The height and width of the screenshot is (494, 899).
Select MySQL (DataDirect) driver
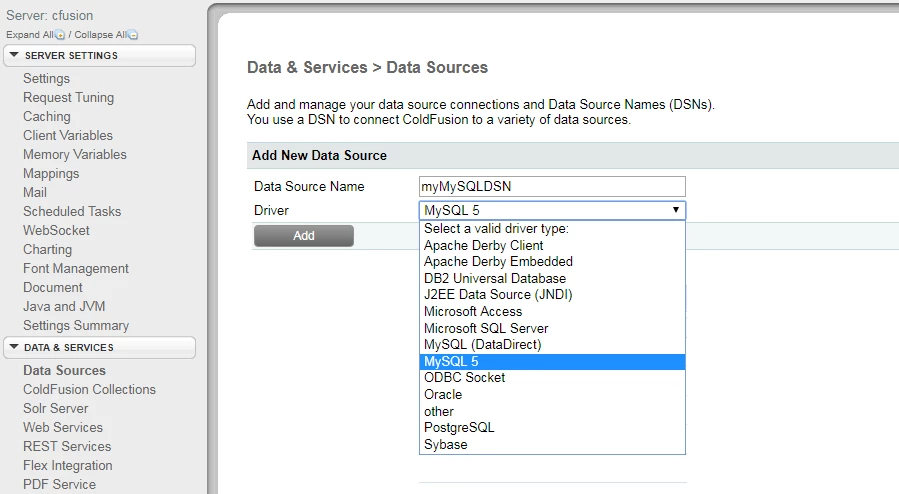552,344
